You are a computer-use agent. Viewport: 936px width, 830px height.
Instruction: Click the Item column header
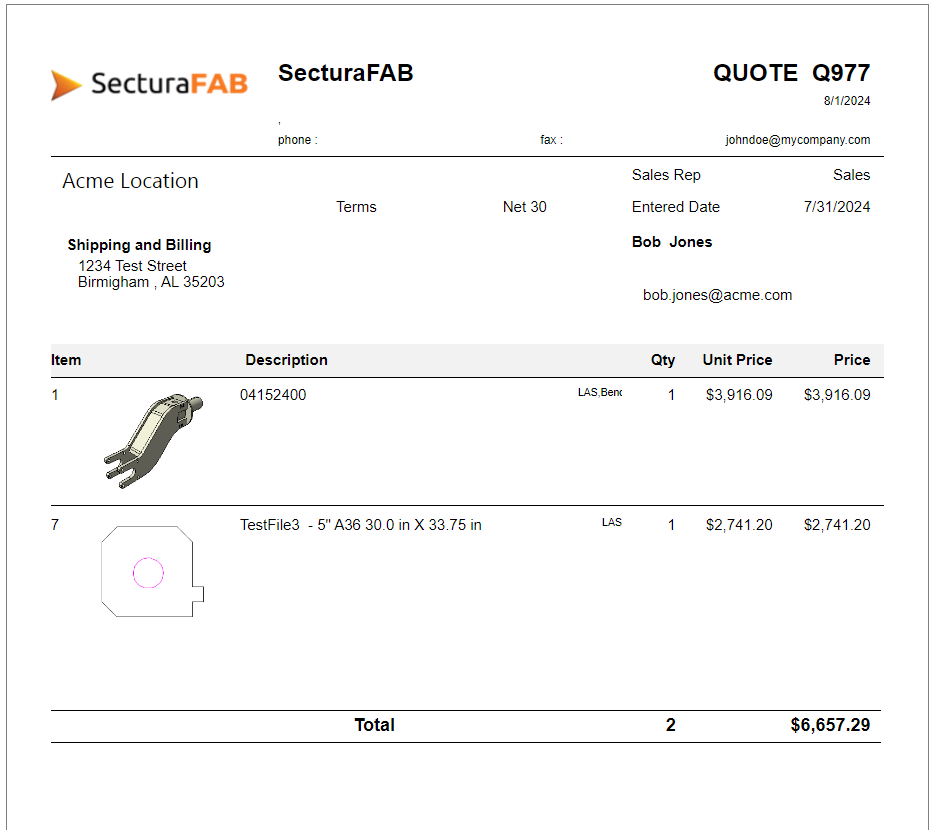tap(66, 360)
